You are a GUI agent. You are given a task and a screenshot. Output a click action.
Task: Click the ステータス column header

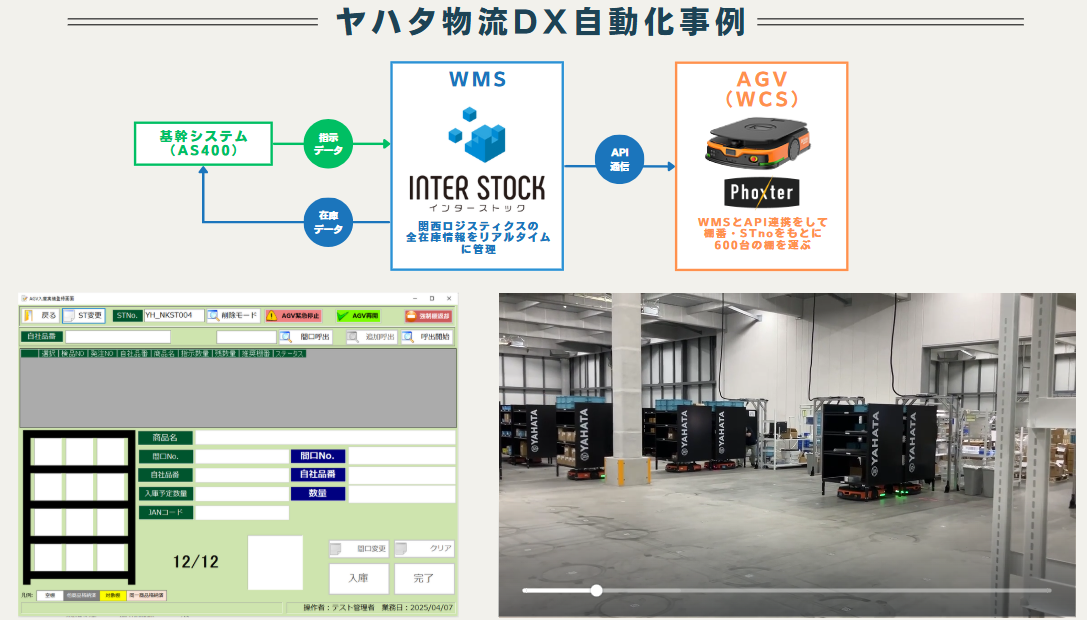(289, 354)
